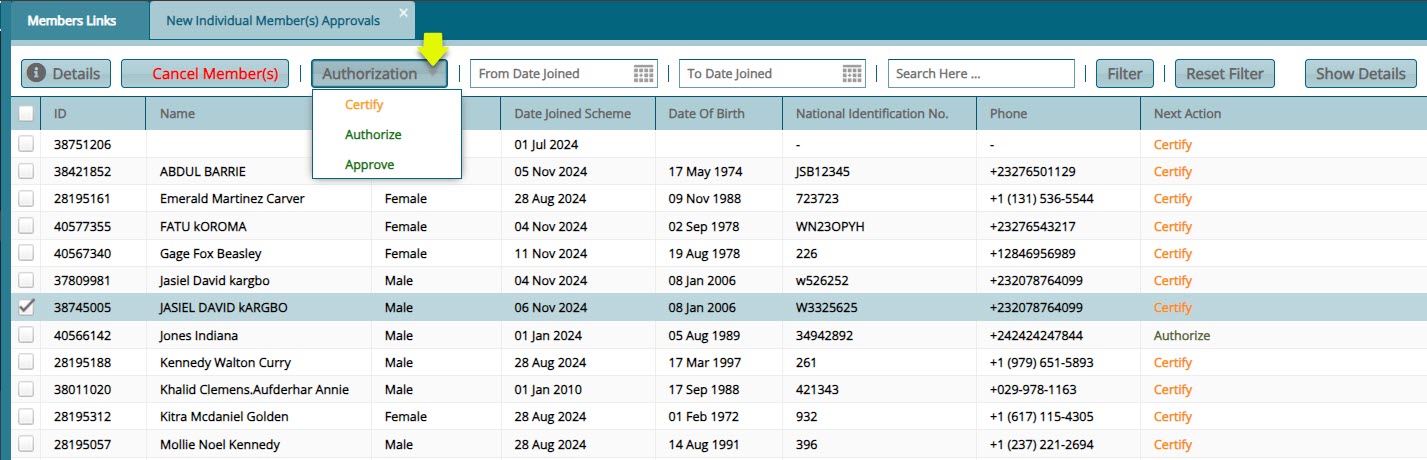Open the From Date Joined calendar icon
The width and height of the screenshot is (1427, 460).
pos(644,73)
